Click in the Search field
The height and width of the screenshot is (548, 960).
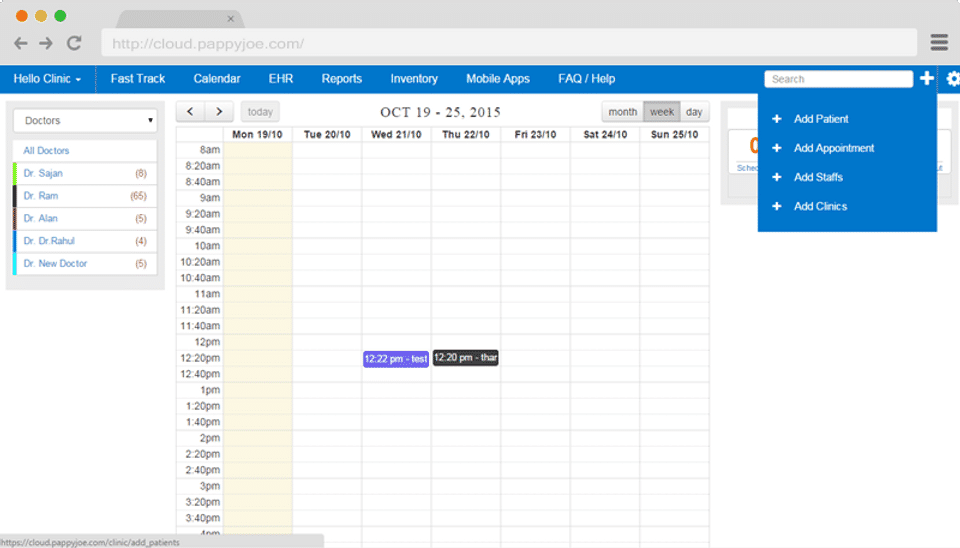tap(838, 79)
